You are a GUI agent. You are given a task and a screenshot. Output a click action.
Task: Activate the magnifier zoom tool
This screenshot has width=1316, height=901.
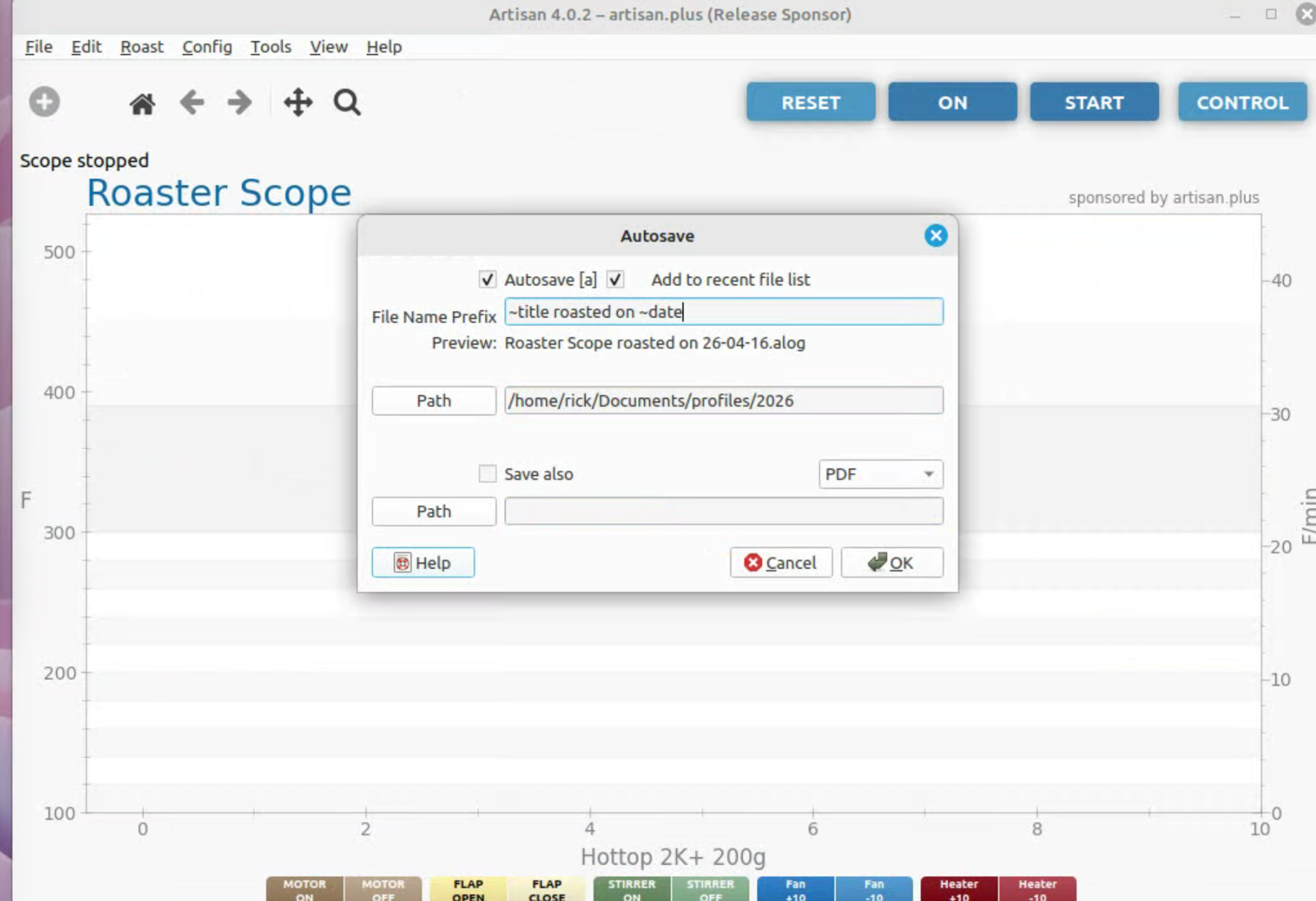[x=347, y=103]
